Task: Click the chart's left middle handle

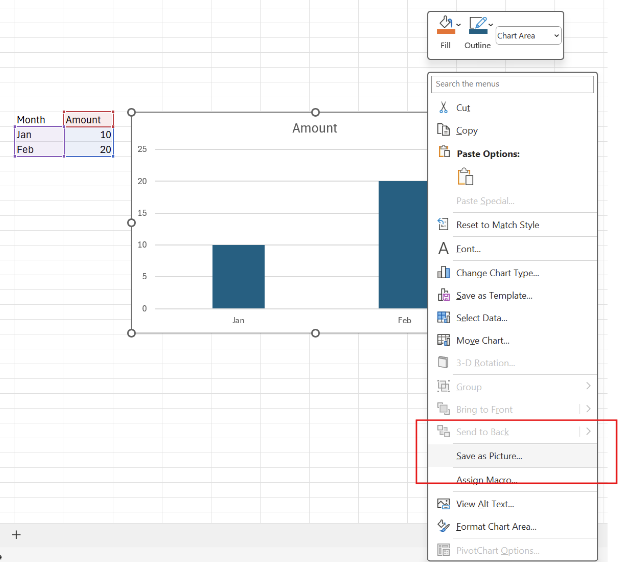Action: 132,223
